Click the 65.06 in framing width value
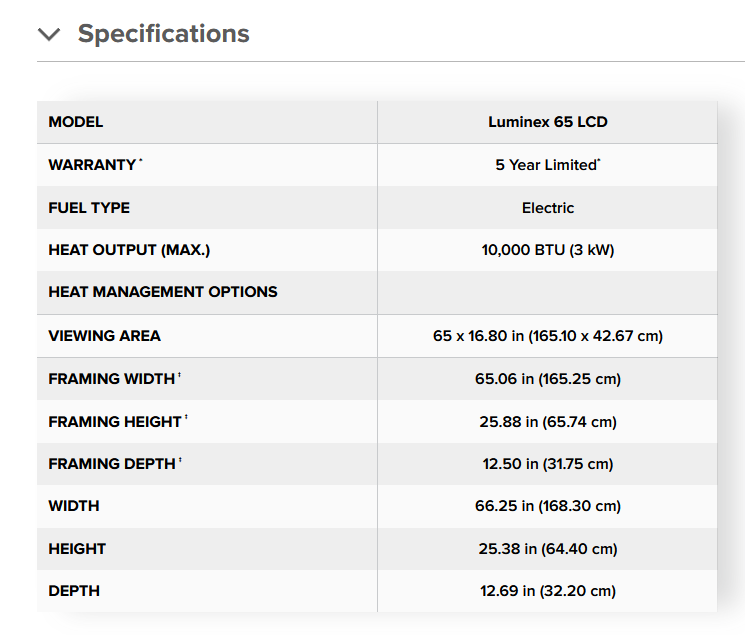The width and height of the screenshot is (745, 635). pyautogui.click(x=547, y=379)
